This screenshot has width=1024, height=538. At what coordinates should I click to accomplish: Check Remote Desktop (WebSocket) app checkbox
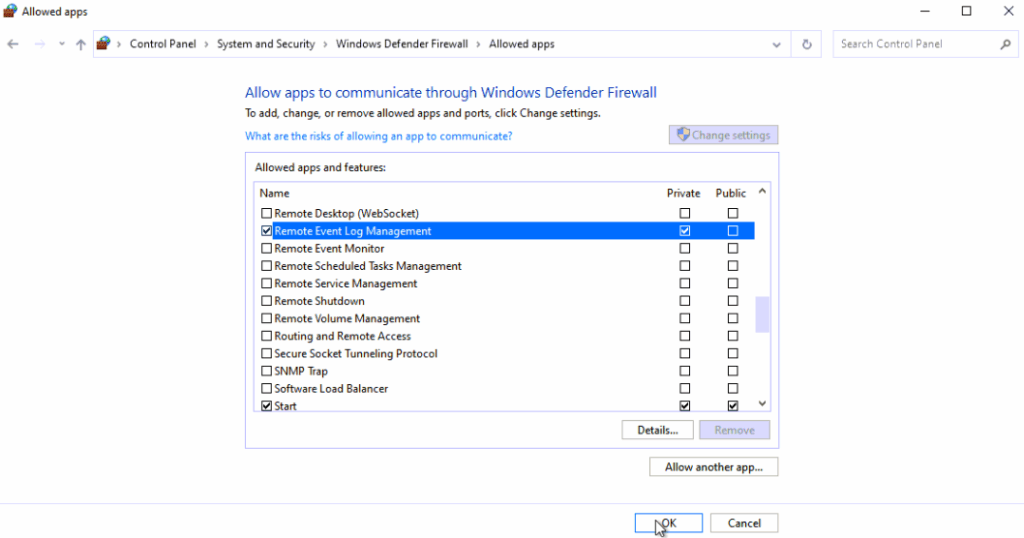266,214
